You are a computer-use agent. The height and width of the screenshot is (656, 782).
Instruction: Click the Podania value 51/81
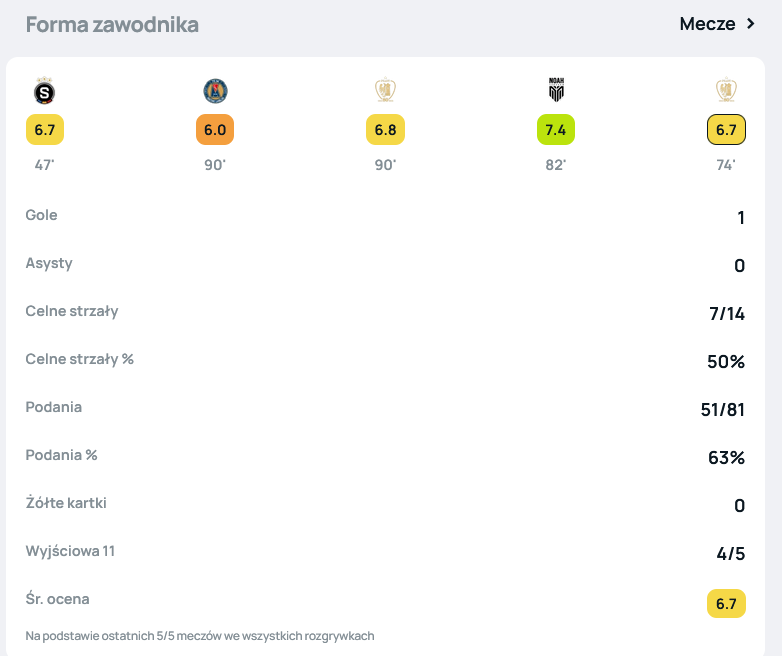tap(723, 410)
